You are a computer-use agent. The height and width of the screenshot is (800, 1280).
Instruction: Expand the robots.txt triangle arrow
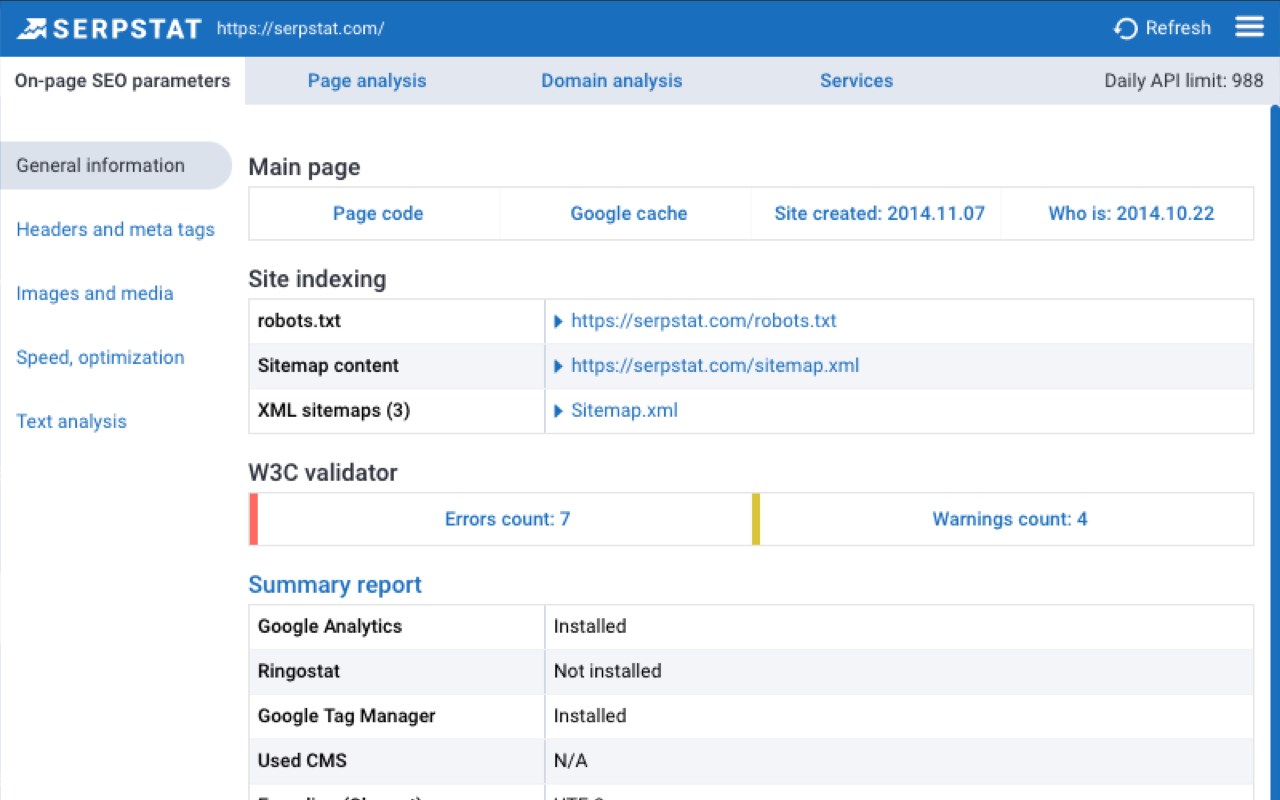click(559, 322)
